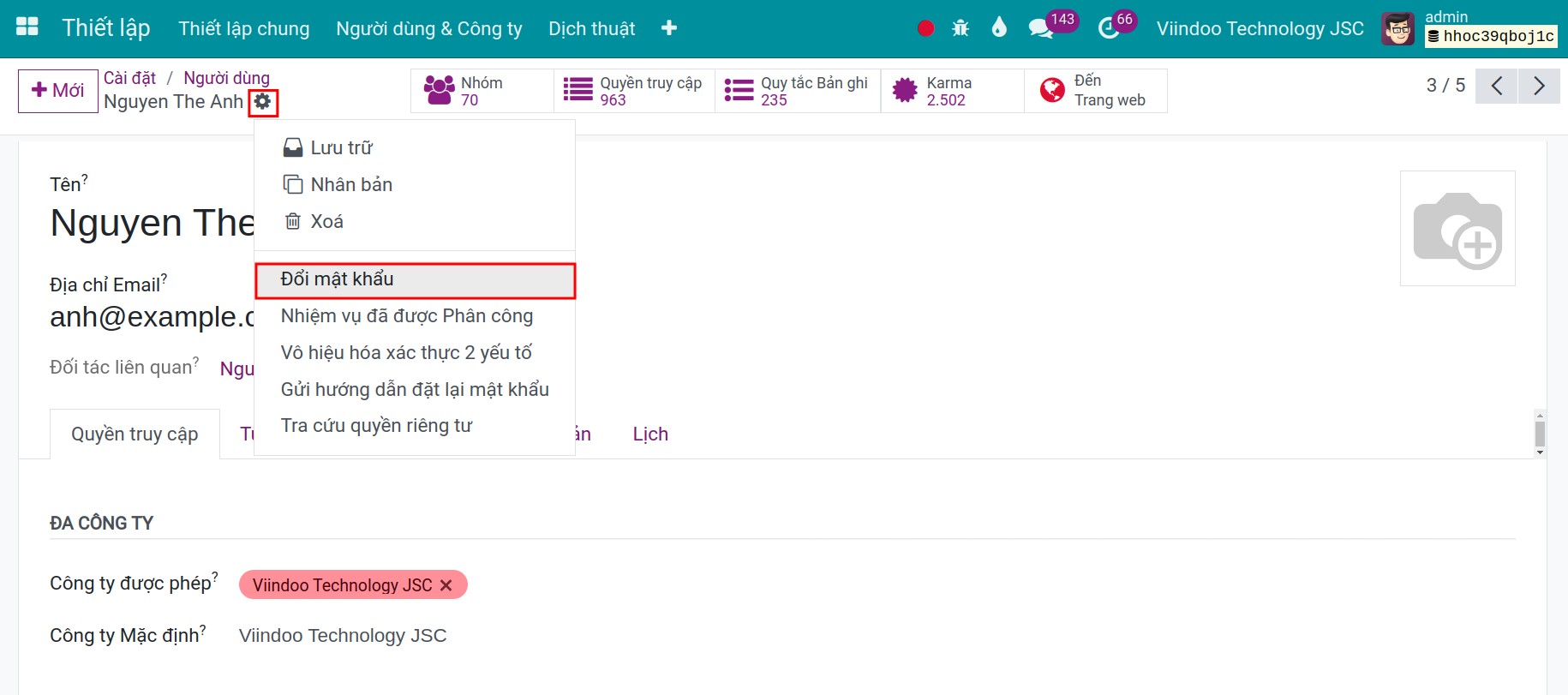The image size is (1568, 695).
Task: Open Người dùng breadcrumb link
Action: (x=226, y=78)
